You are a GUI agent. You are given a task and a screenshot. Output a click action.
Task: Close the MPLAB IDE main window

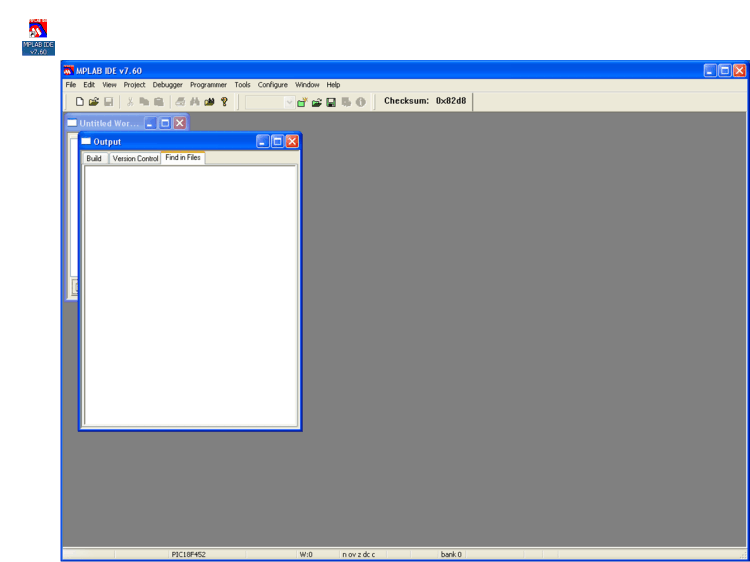739,71
